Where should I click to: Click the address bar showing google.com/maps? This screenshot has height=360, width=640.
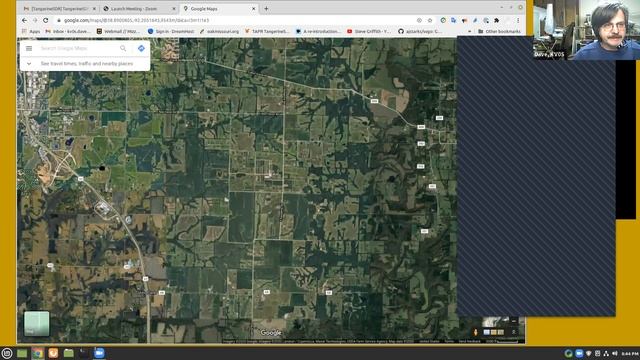tap(237, 20)
